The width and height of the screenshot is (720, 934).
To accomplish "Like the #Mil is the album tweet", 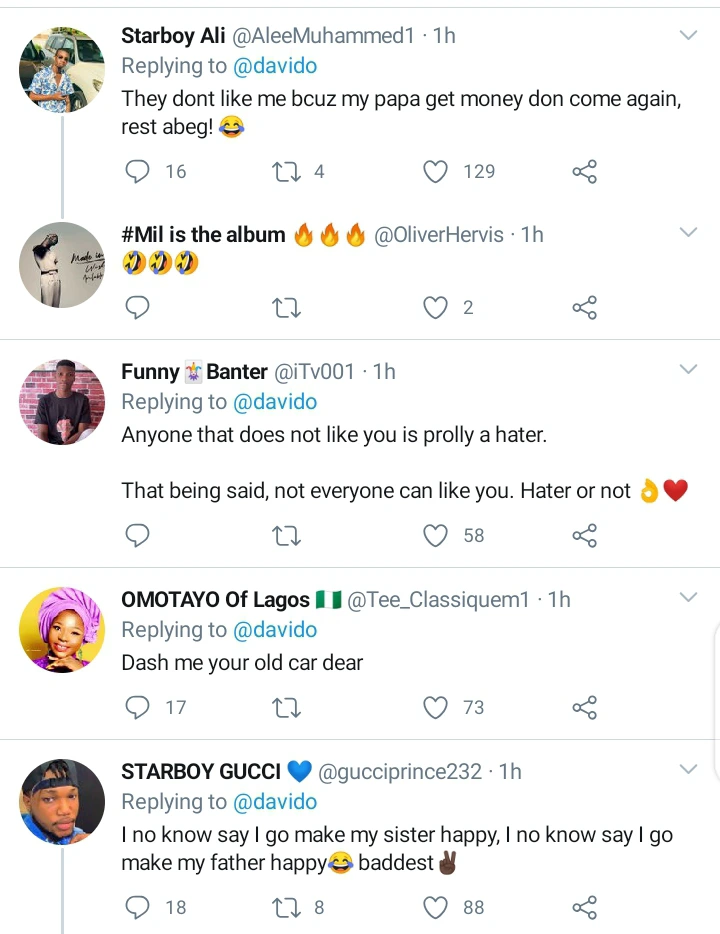I will click(436, 308).
